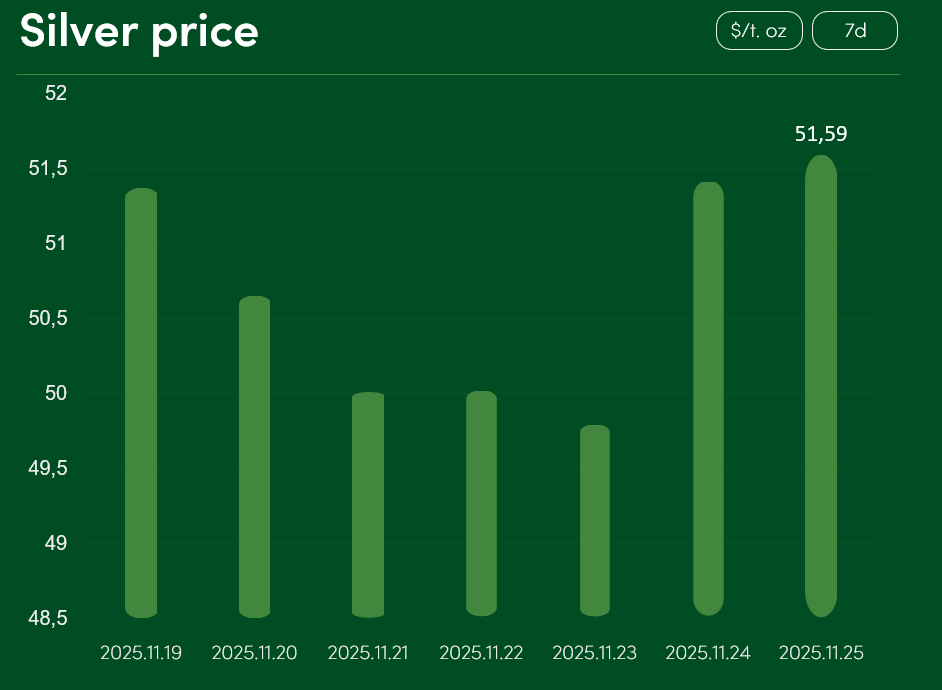
Task: Select the 2025.11.19 date axis label
Action: (141, 653)
